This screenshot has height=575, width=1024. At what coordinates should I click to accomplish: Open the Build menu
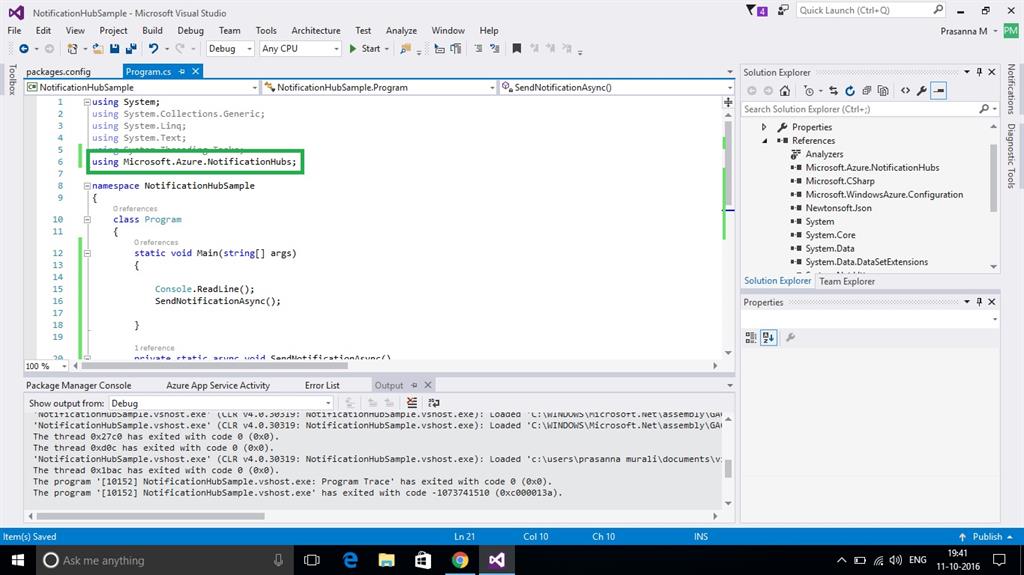(152, 30)
